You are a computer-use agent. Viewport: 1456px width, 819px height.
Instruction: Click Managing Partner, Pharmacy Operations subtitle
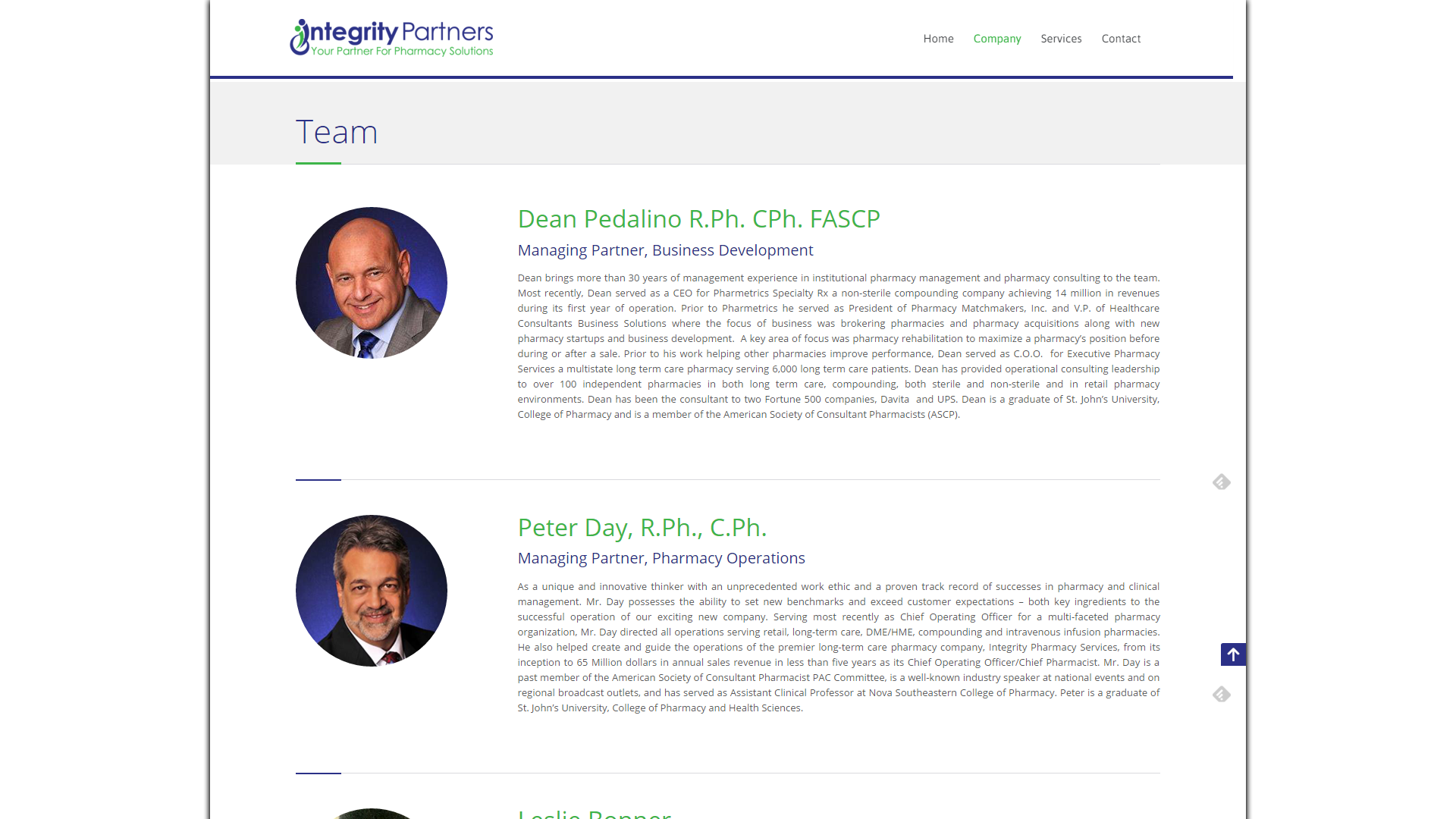click(661, 559)
